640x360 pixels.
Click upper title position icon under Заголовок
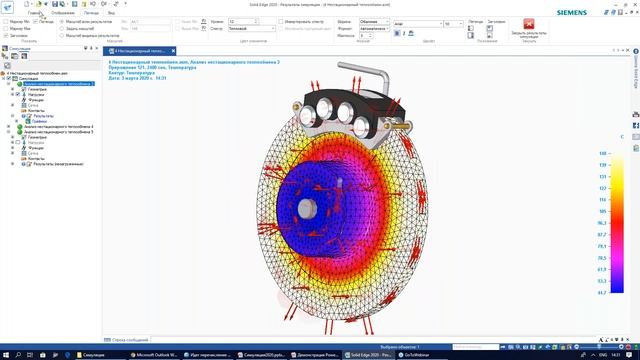[489, 28]
